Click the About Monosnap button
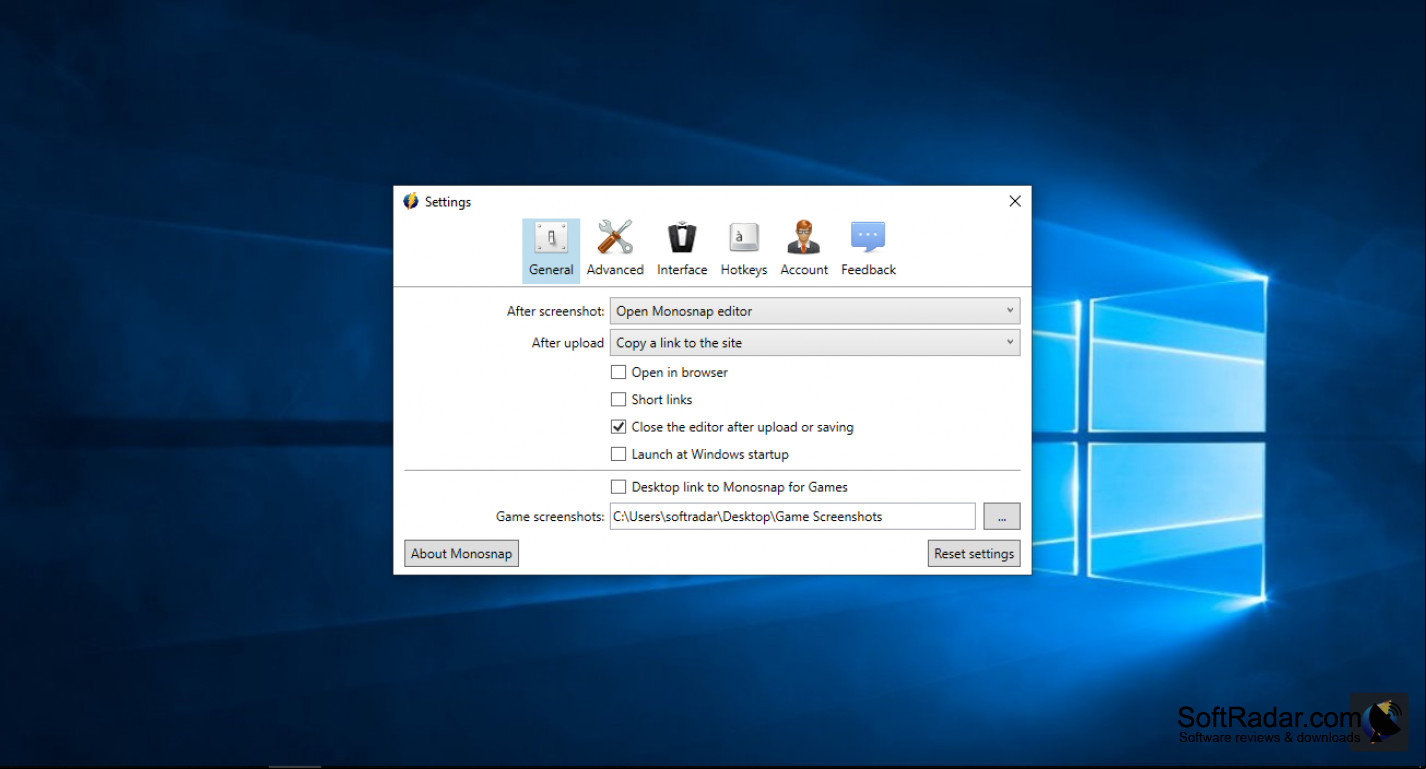Screen dimensions: 1426x769 click(x=462, y=553)
